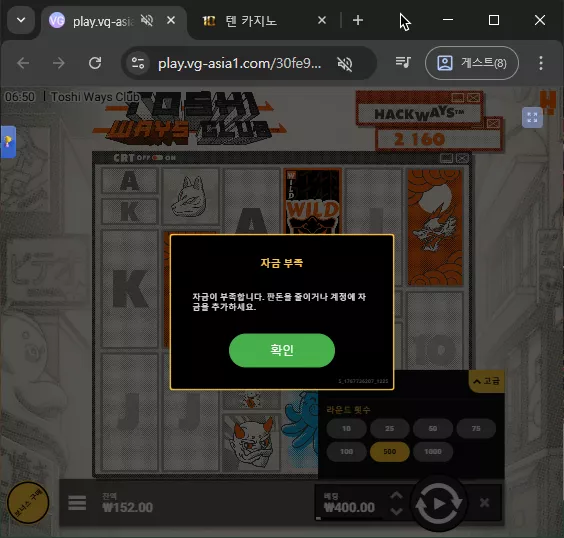Viewport: 564px width, 538px height.
Task: Close the autoplay panel with X
Action: tap(485, 502)
